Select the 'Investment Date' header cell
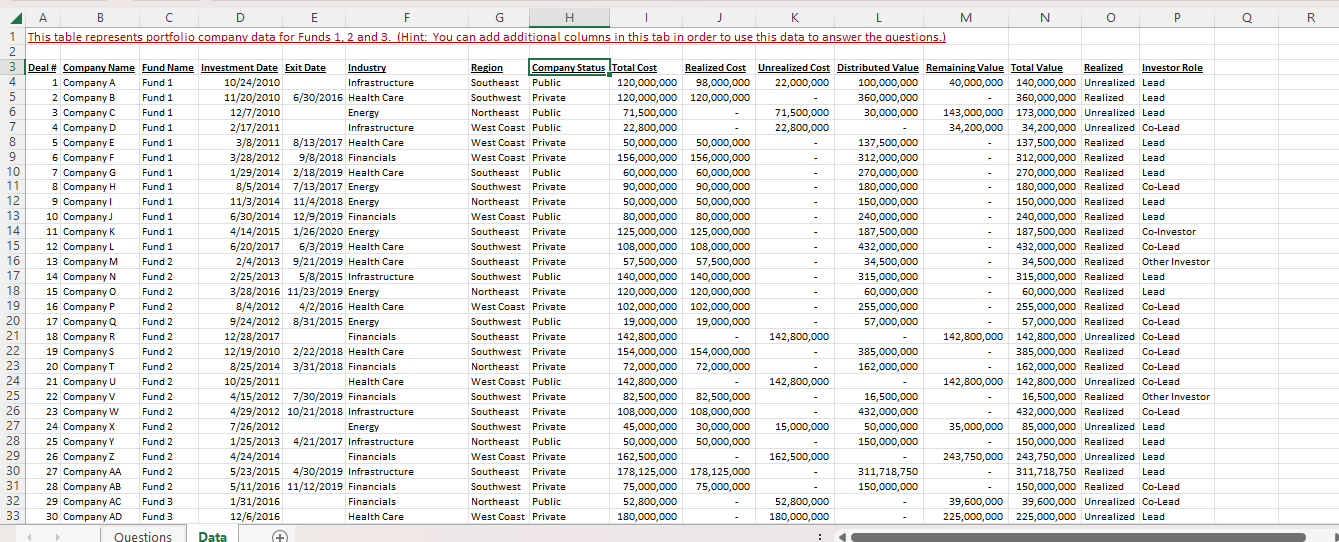This screenshot has height=542, width=1339. click(240, 67)
